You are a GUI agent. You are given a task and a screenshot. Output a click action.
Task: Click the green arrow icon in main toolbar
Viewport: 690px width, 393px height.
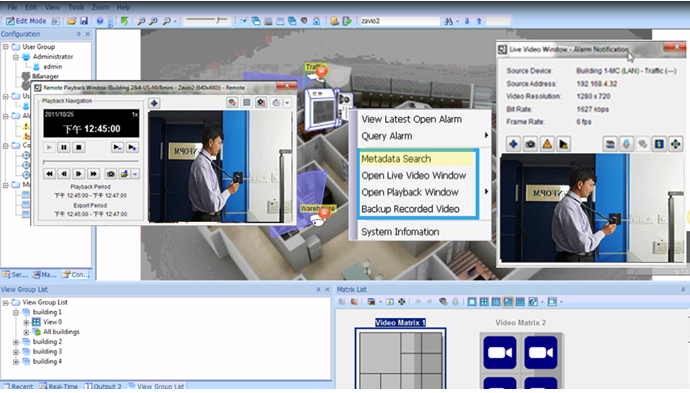click(x=125, y=21)
